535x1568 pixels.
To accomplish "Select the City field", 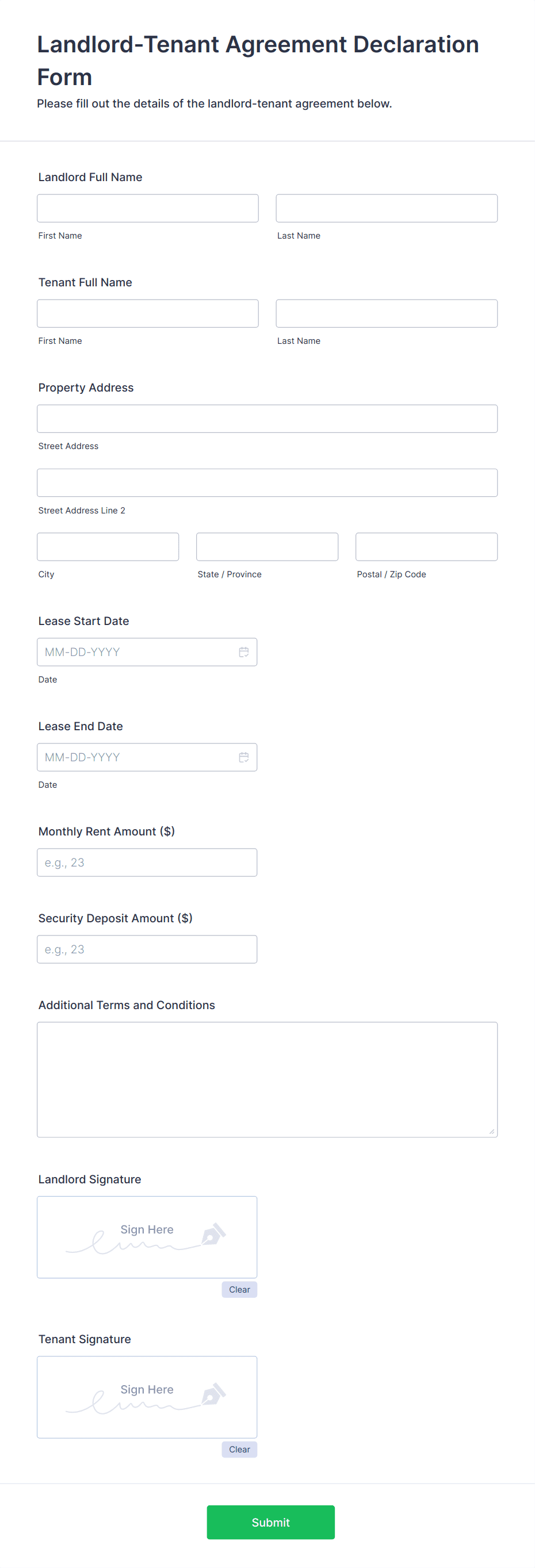I will point(108,546).
